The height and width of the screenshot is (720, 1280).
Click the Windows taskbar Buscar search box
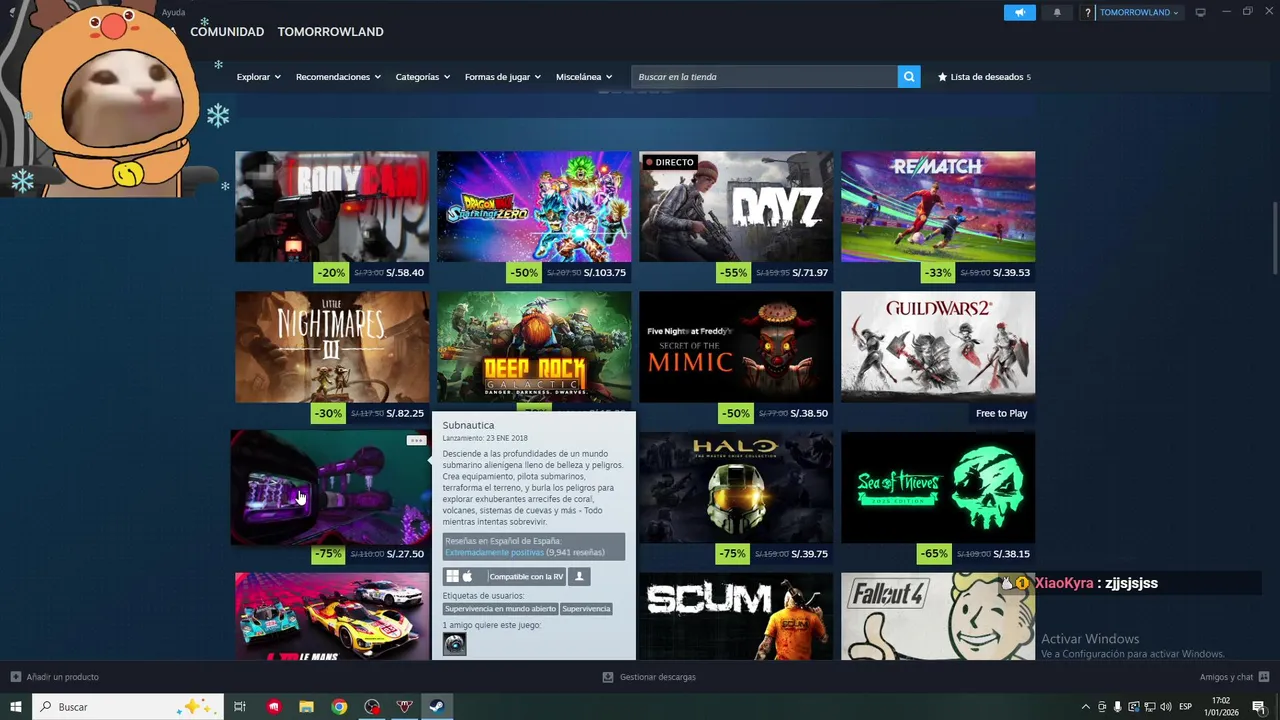126,707
